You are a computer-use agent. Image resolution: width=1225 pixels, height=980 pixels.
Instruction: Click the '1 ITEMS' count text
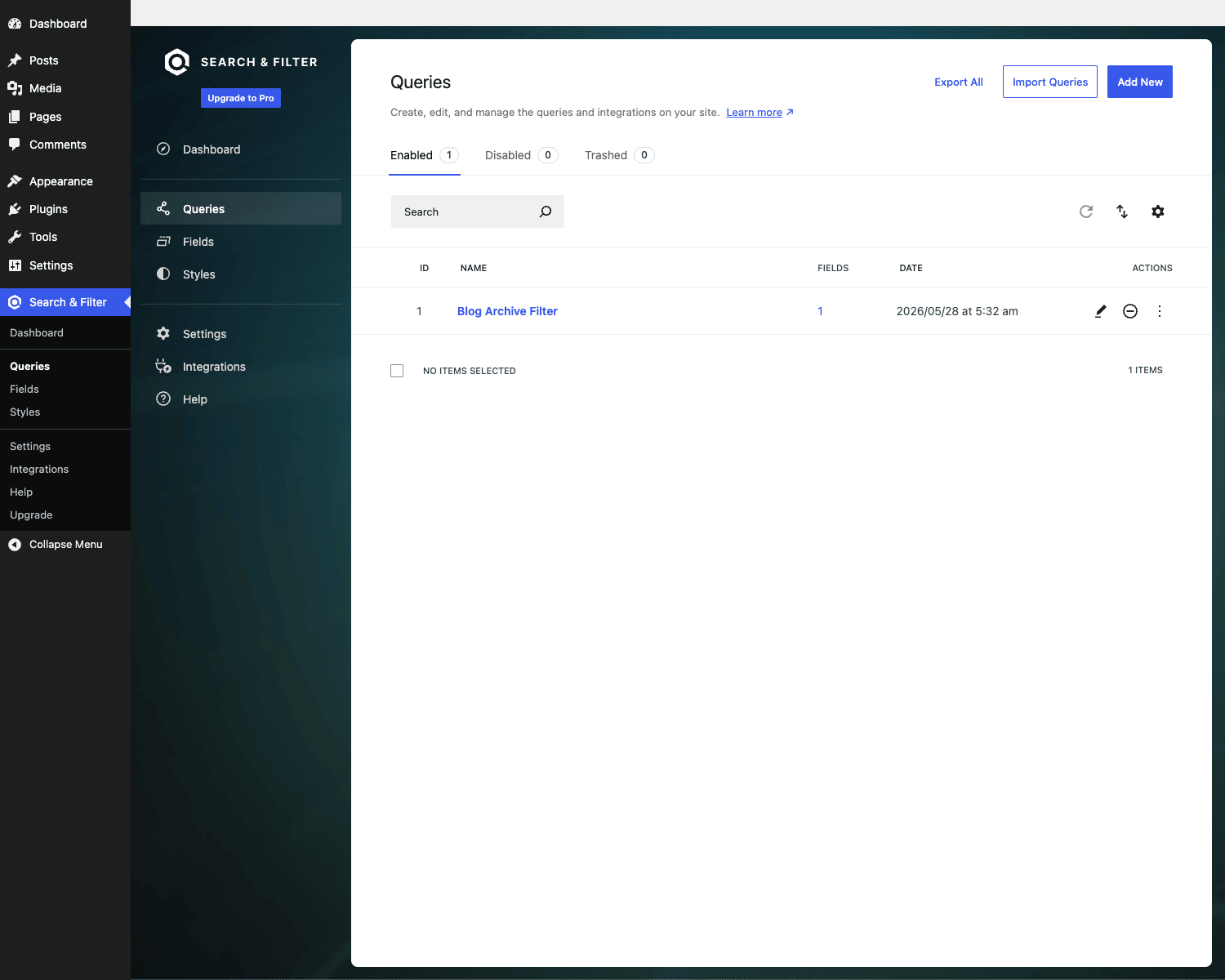1145,370
